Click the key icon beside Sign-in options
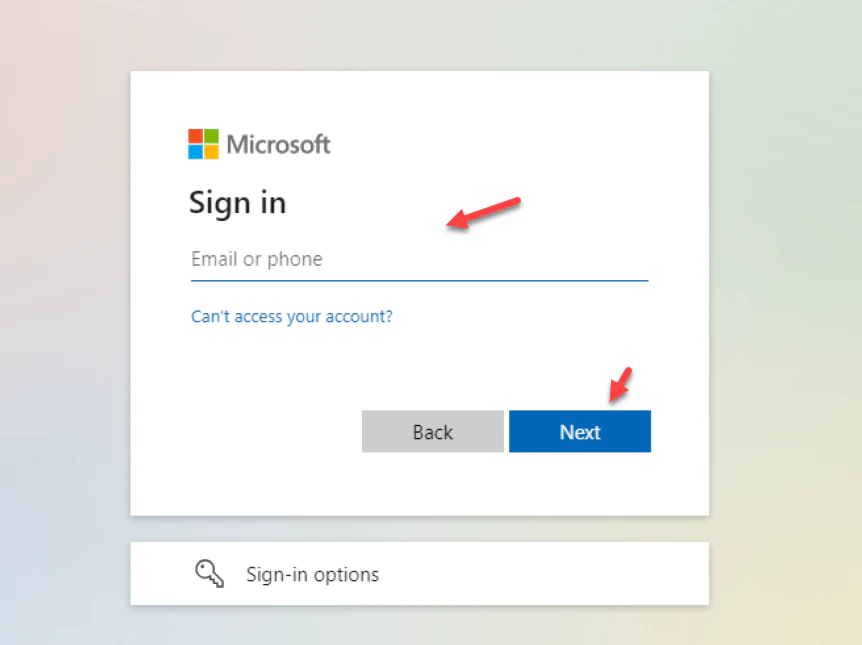This screenshot has height=645, width=862. [209, 574]
